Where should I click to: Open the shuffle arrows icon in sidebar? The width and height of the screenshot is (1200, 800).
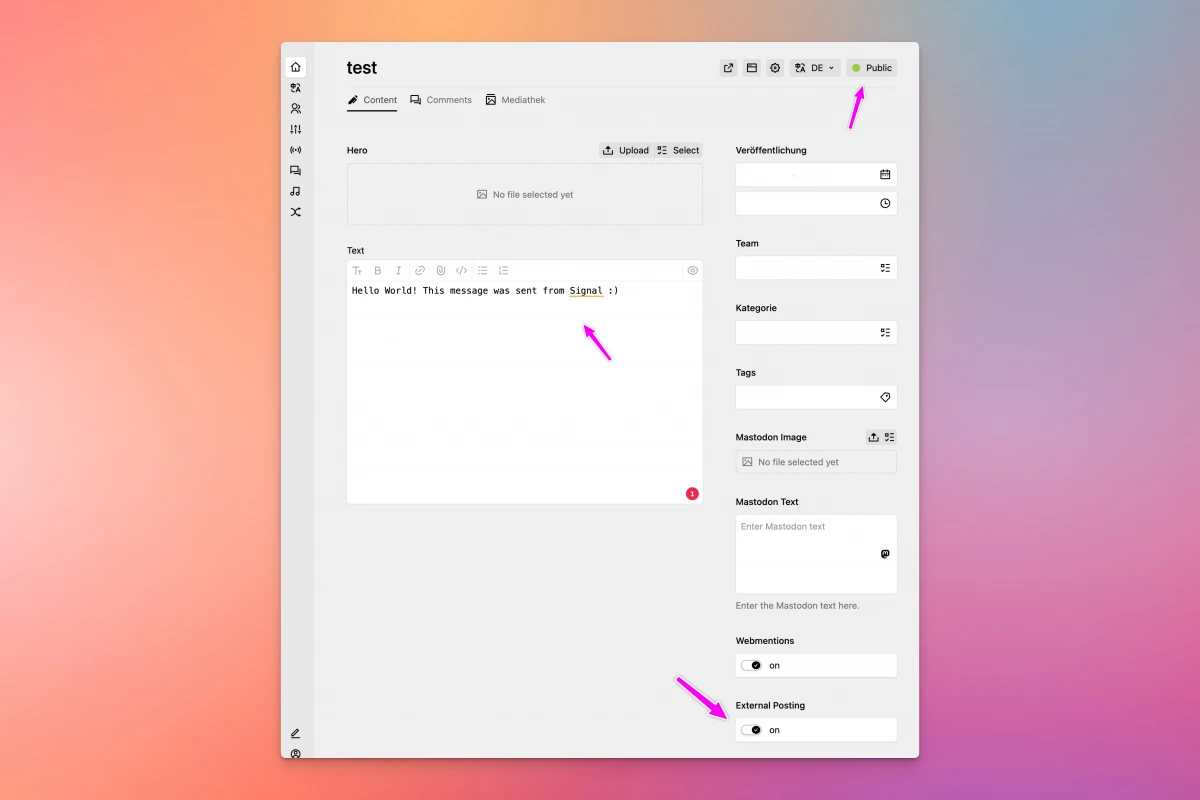(295, 212)
